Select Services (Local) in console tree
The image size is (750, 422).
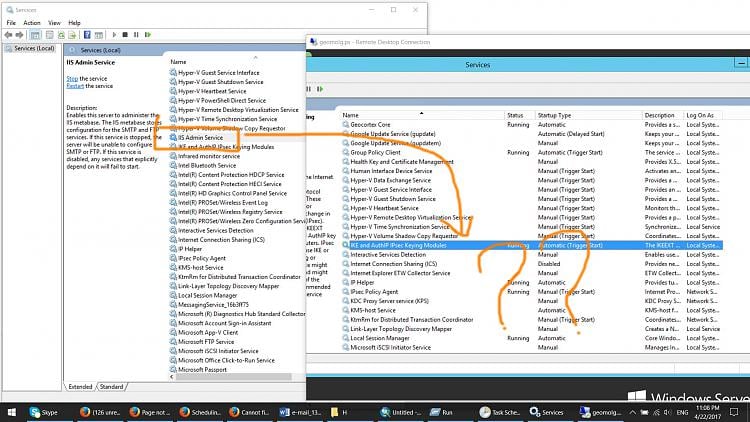click(x=30, y=48)
